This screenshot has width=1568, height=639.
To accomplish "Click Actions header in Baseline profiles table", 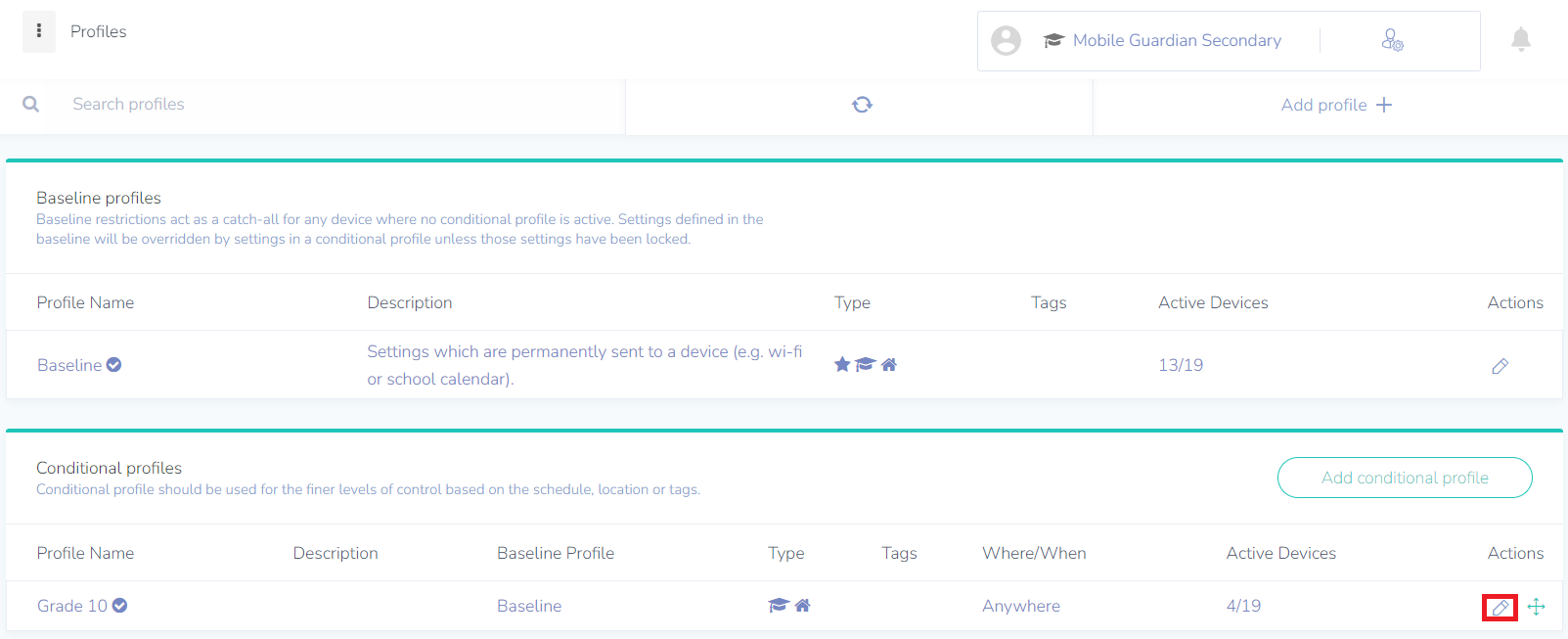I will coord(1515,302).
